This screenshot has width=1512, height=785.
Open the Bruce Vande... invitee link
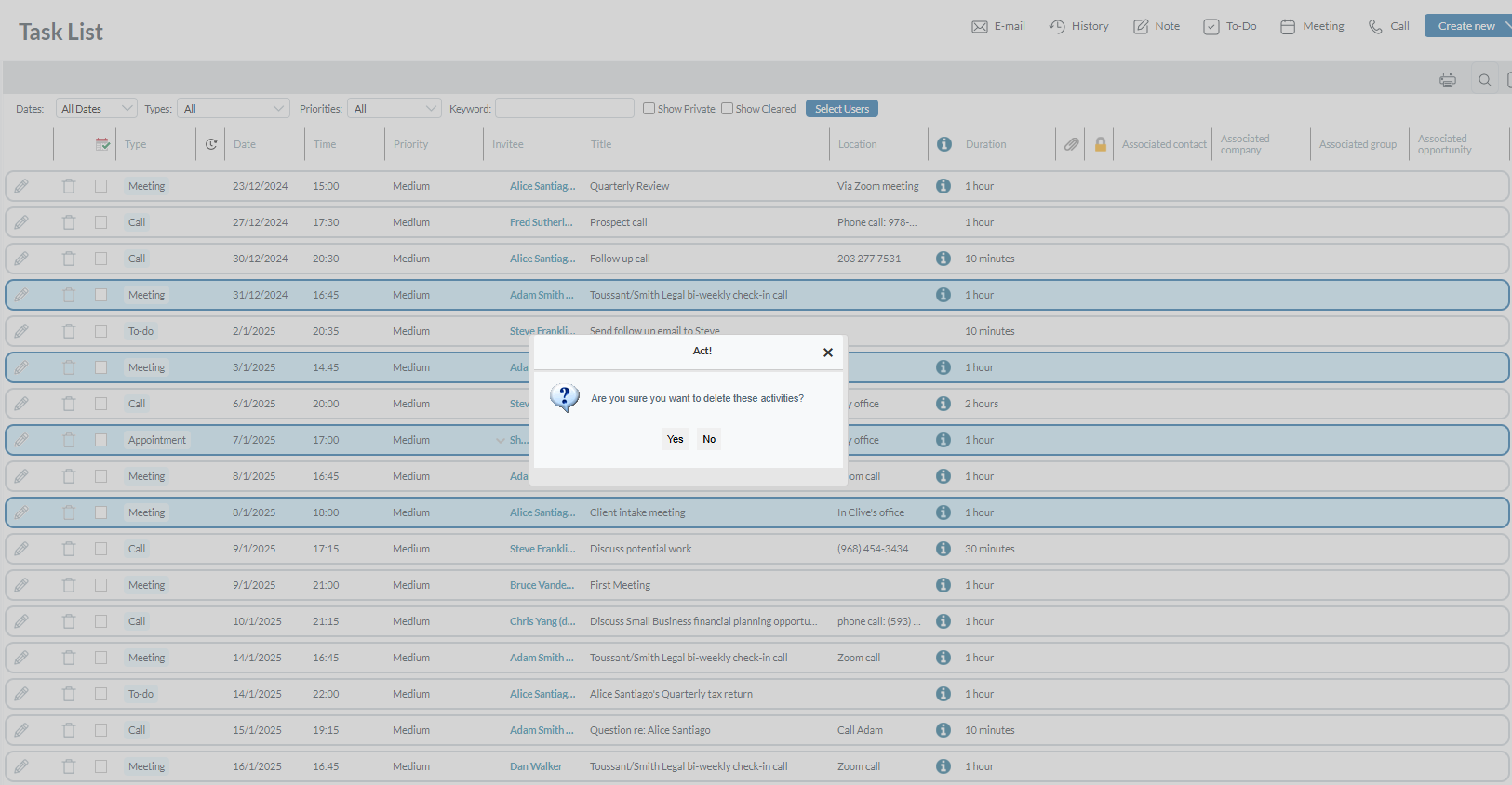click(542, 585)
